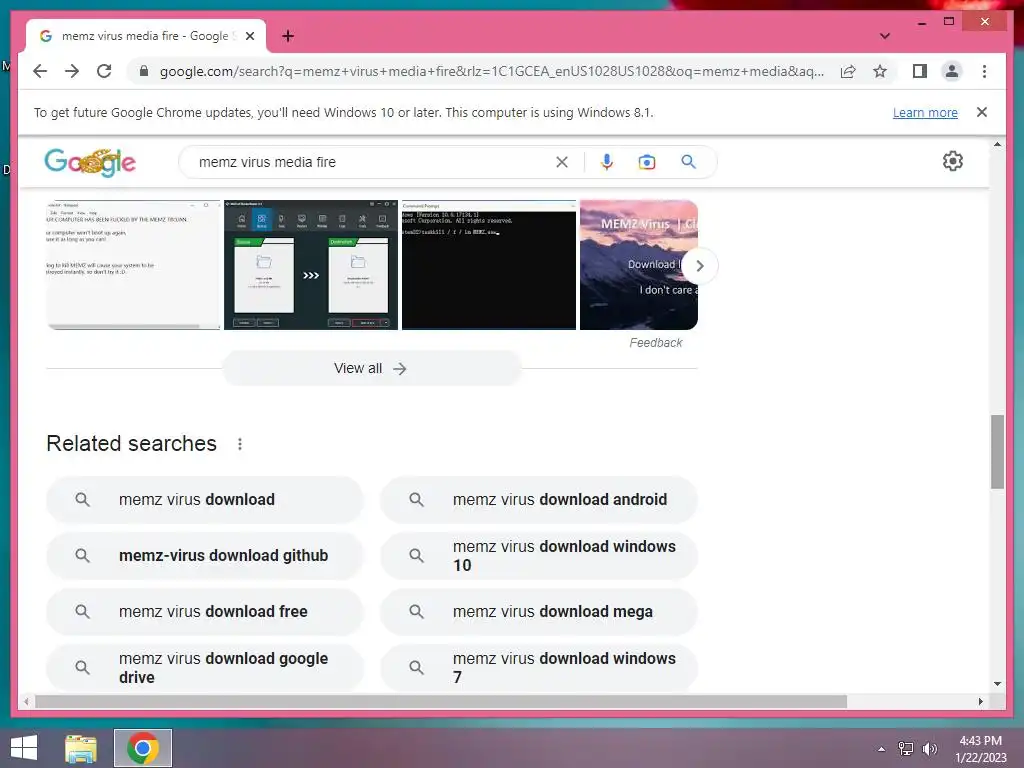
Task: Open the Command Prompt image result
Action: [488, 264]
